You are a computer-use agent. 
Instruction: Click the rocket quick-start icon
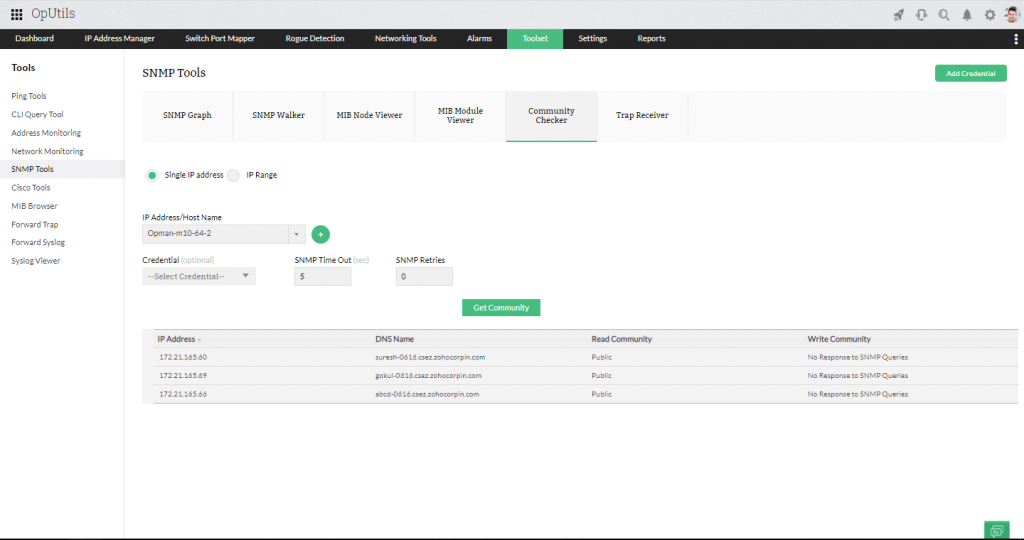tap(898, 15)
